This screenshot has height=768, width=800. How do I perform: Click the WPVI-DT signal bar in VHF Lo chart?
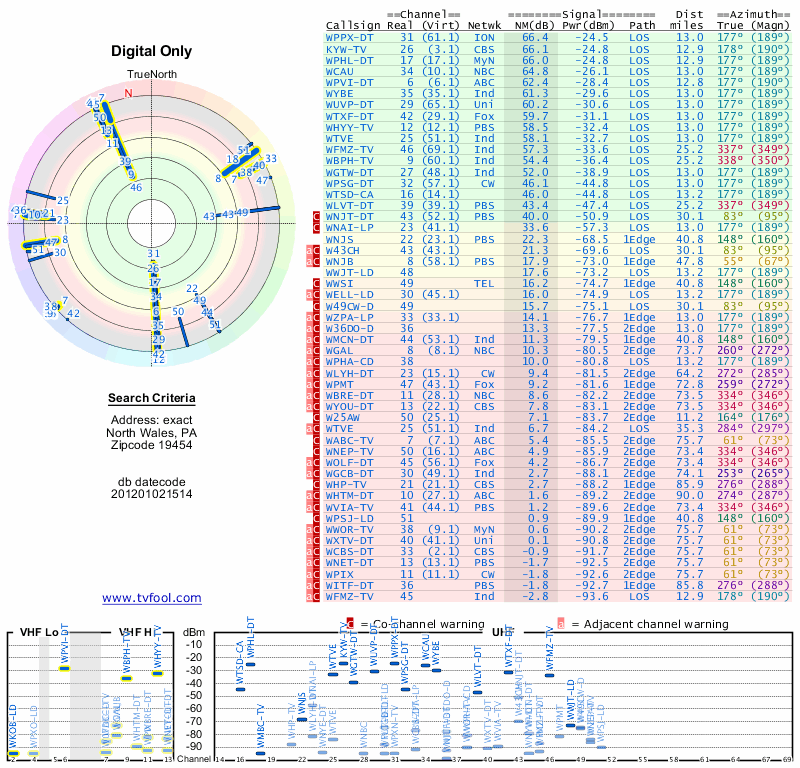[x=65, y=667]
